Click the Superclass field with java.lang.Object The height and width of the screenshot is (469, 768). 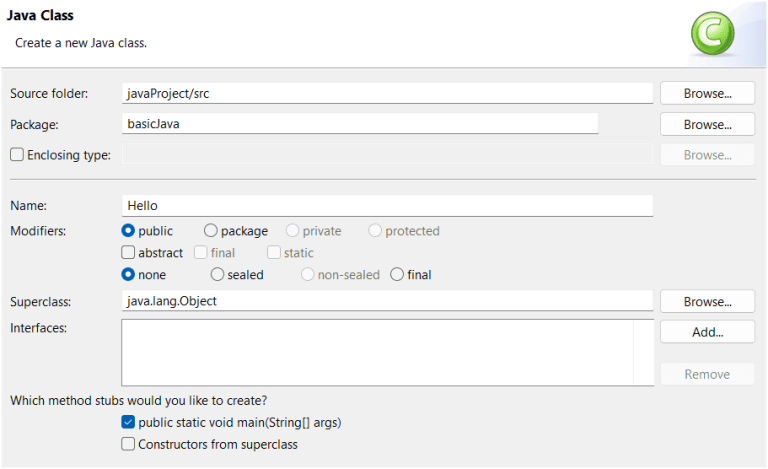[x=386, y=301]
